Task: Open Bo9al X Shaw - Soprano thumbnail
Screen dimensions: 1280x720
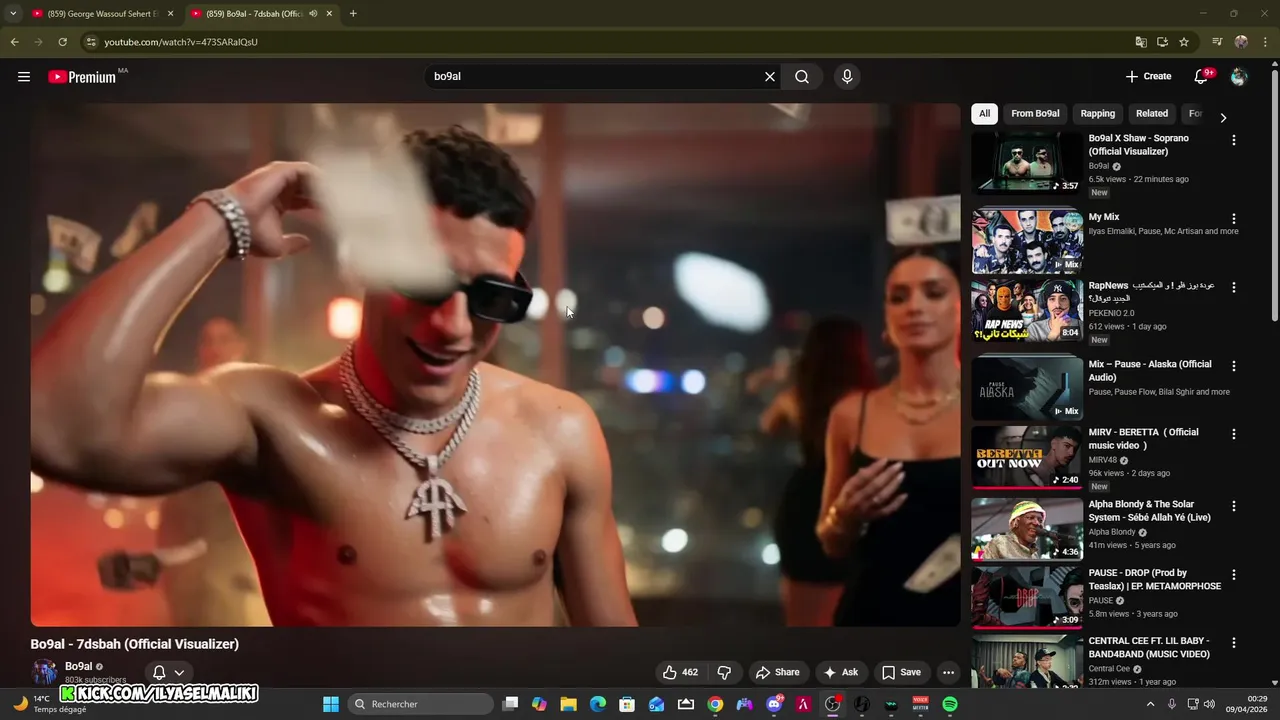Action: point(1027,162)
